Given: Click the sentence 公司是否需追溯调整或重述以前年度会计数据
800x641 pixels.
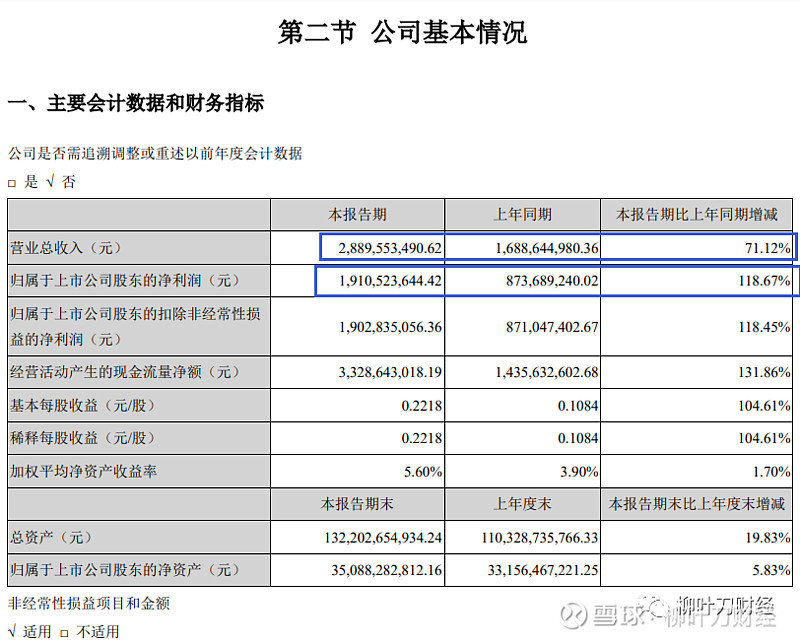Looking at the screenshot, I should [x=155, y=153].
